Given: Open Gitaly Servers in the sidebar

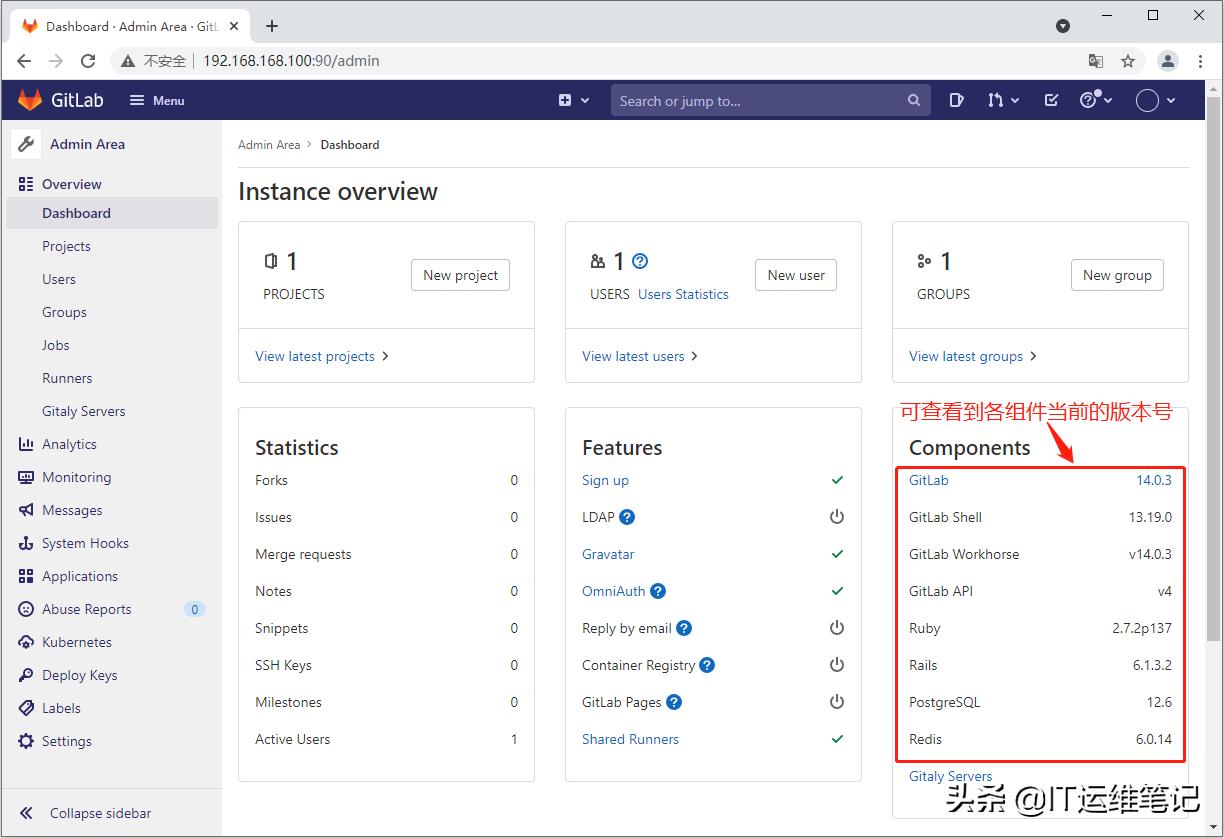Looking at the screenshot, I should pos(84,411).
